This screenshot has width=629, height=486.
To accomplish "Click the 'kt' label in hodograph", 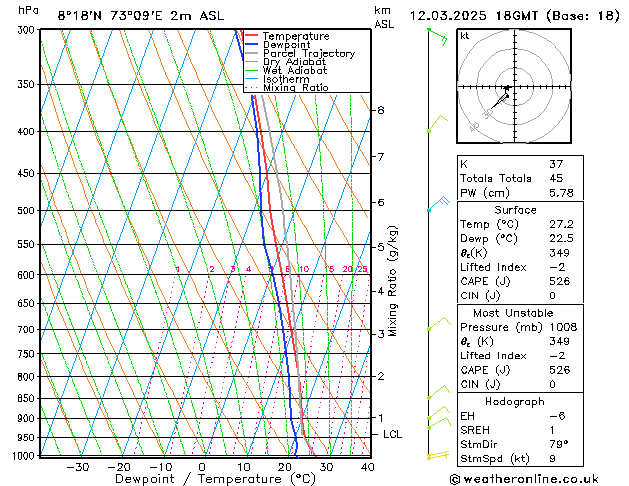I will (465, 36).
